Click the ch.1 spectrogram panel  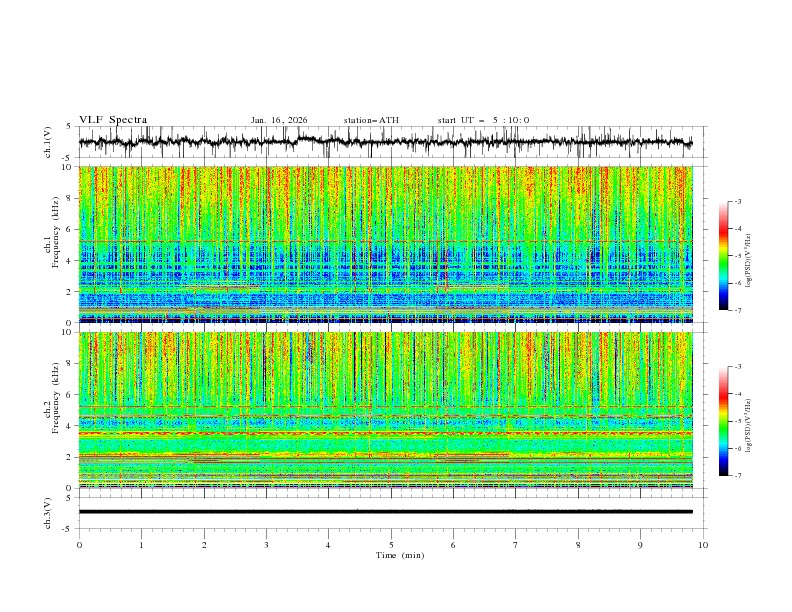(386, 244)
